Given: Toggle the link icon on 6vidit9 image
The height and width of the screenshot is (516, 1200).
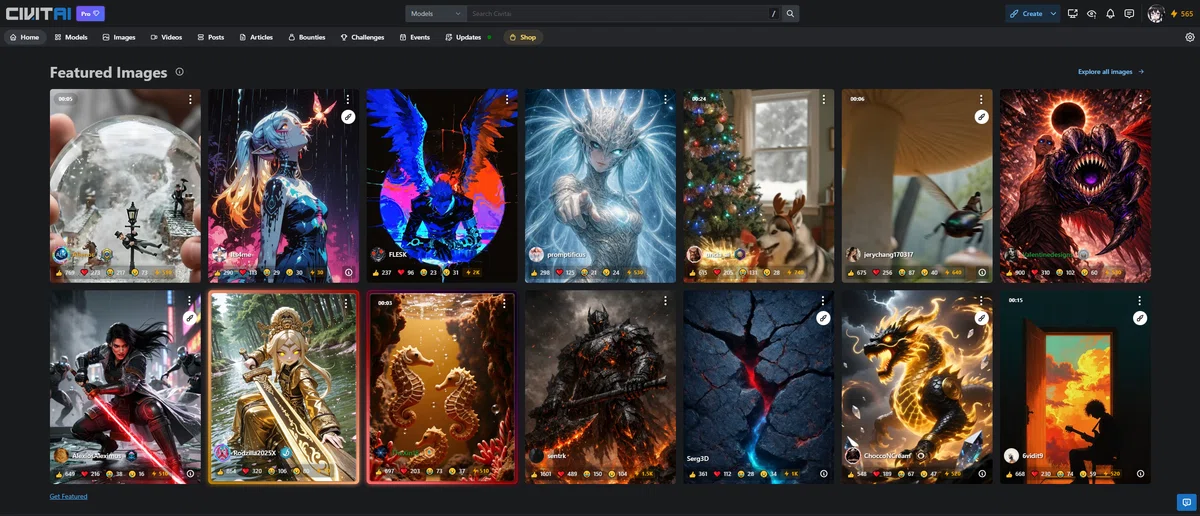Looking at the screenshot, I should coord(1139,318).
